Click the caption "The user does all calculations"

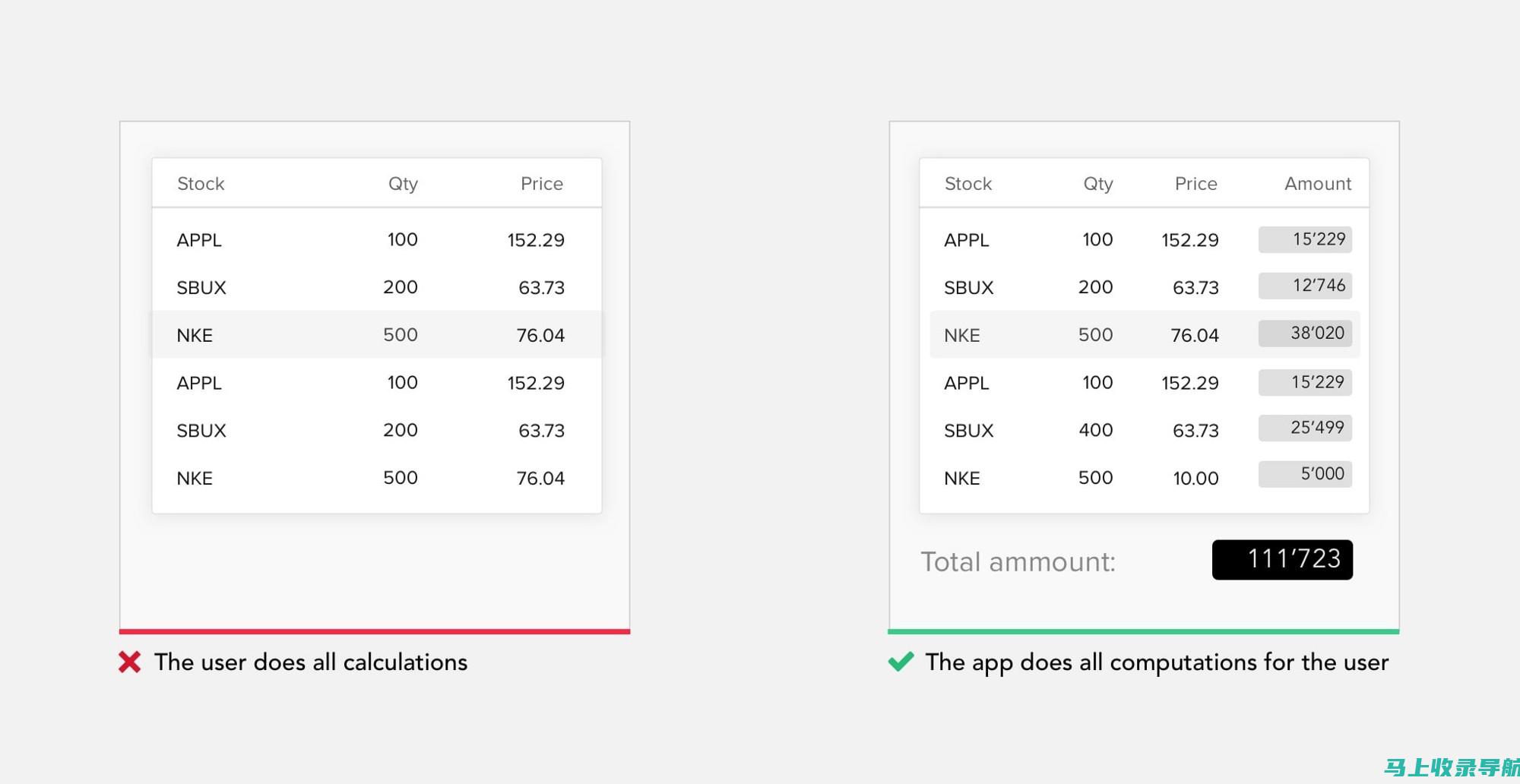(311, 662)
